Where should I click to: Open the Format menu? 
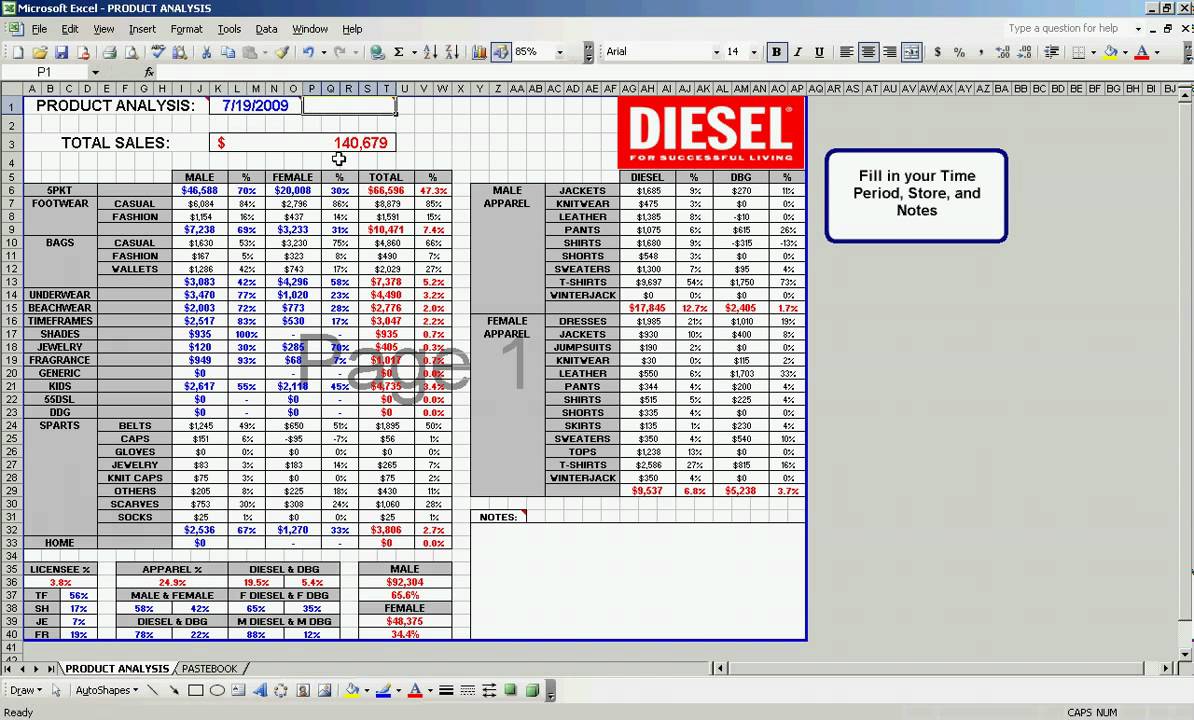point(186,29)
